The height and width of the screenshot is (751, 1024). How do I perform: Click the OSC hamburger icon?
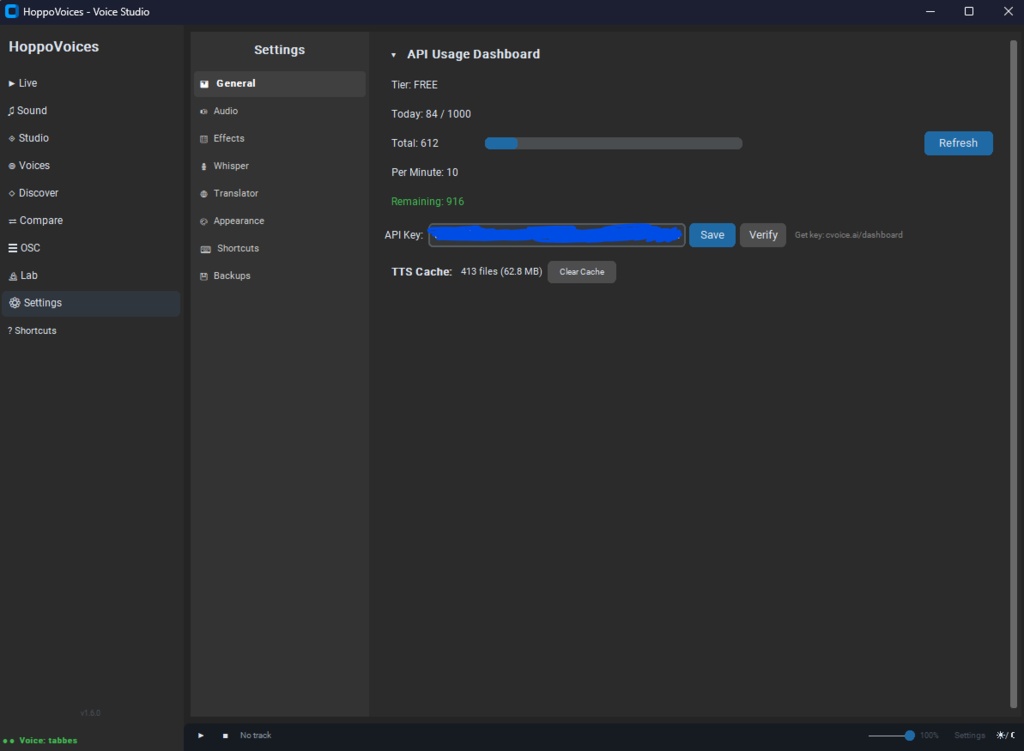click(12, 248)
